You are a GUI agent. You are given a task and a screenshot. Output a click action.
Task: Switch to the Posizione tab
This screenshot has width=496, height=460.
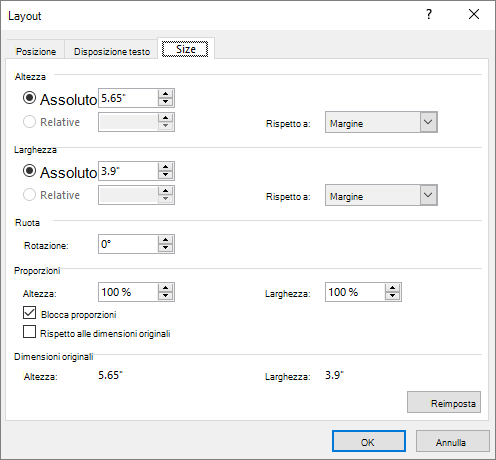(x=36, y=52)
